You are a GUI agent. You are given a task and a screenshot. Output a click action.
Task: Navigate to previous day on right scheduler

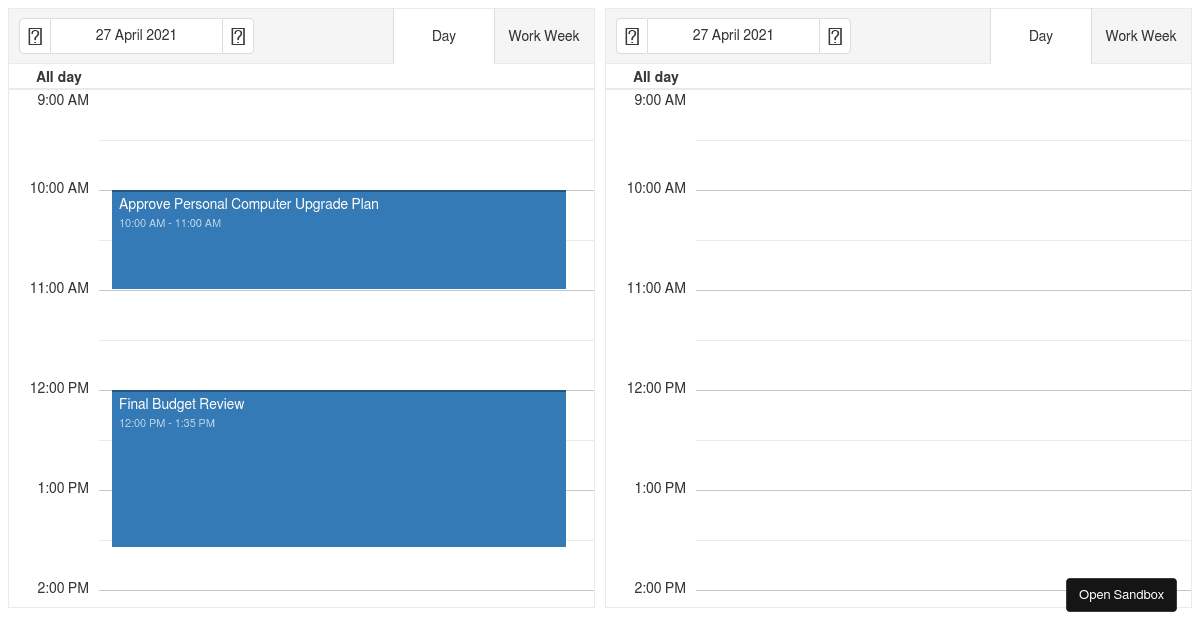pos(631,35)
